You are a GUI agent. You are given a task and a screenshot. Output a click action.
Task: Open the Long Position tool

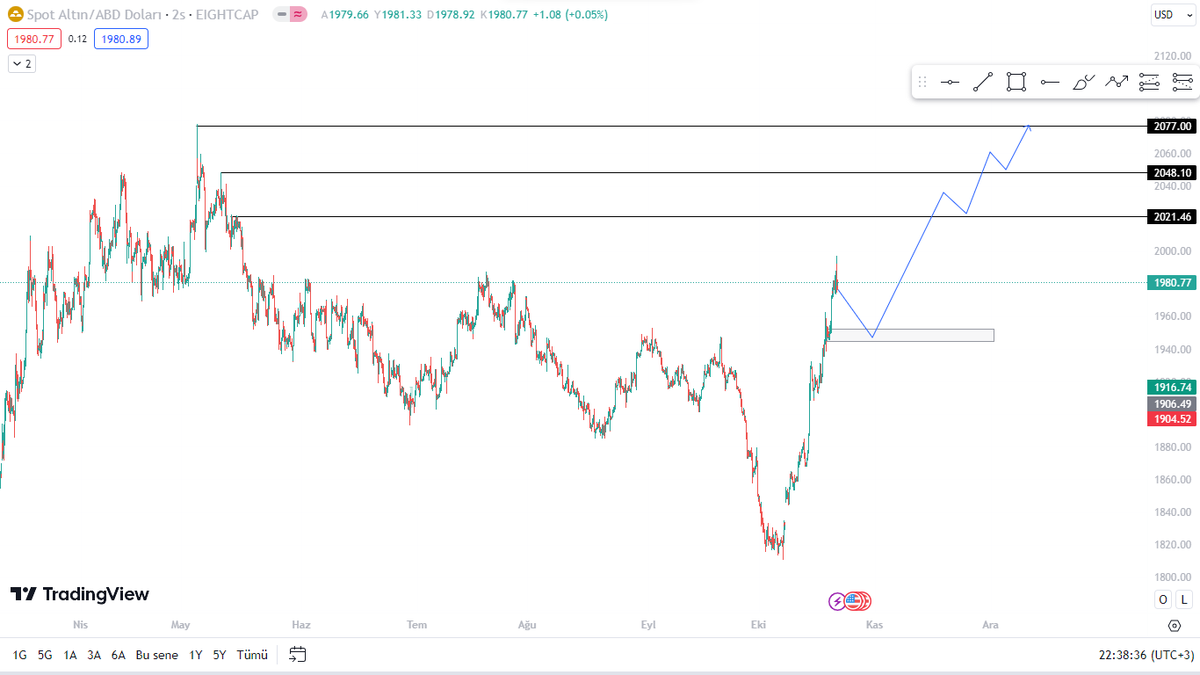click(1149, 82)
